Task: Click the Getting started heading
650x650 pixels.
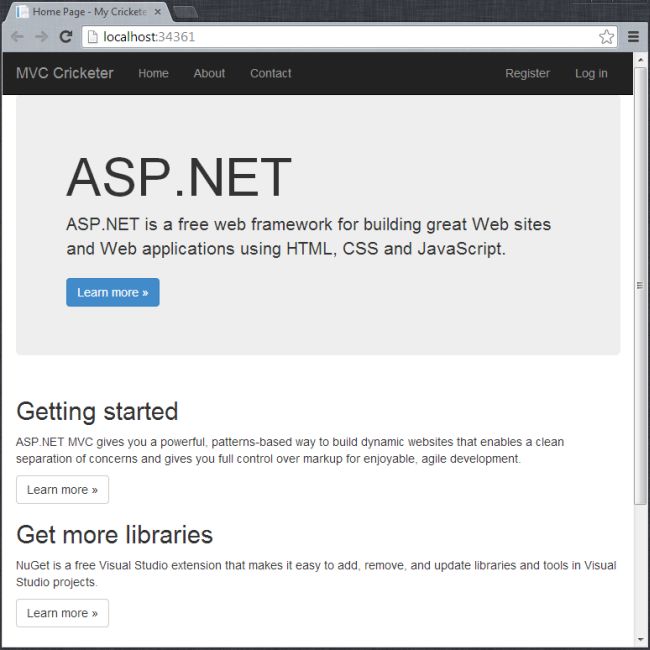Action: 97,412
